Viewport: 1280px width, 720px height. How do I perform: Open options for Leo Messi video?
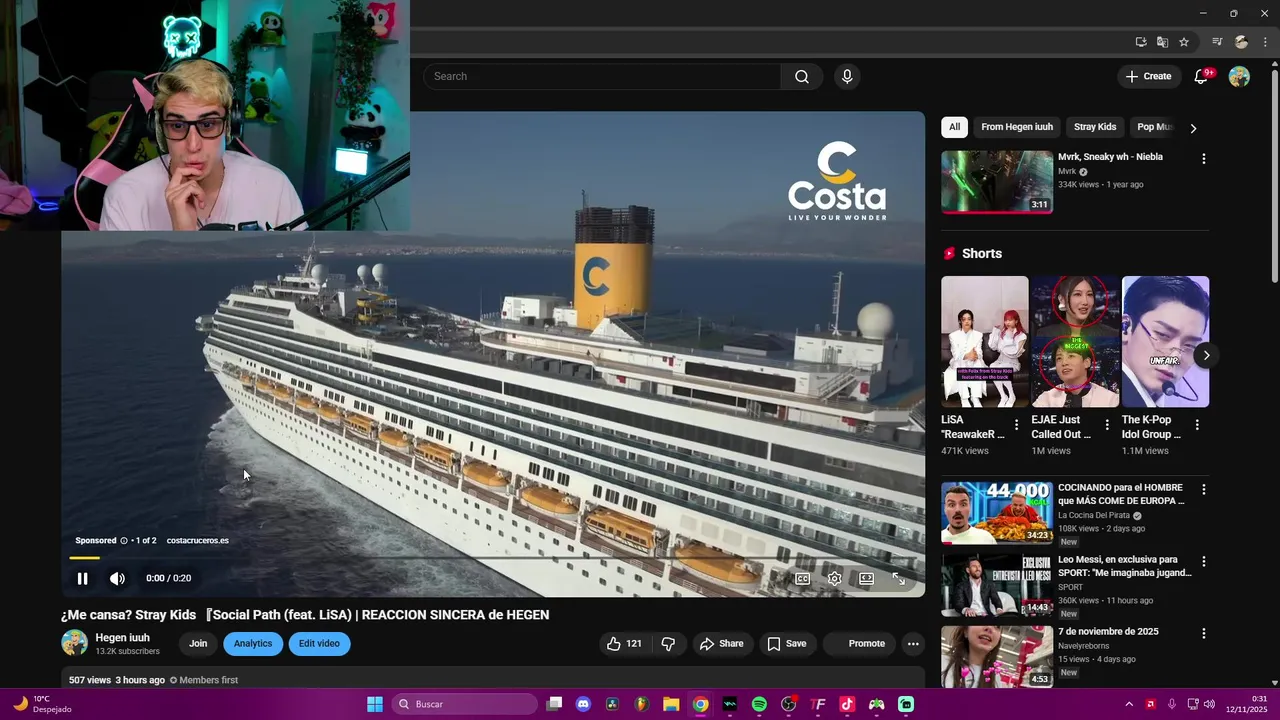coord(1203,562)
